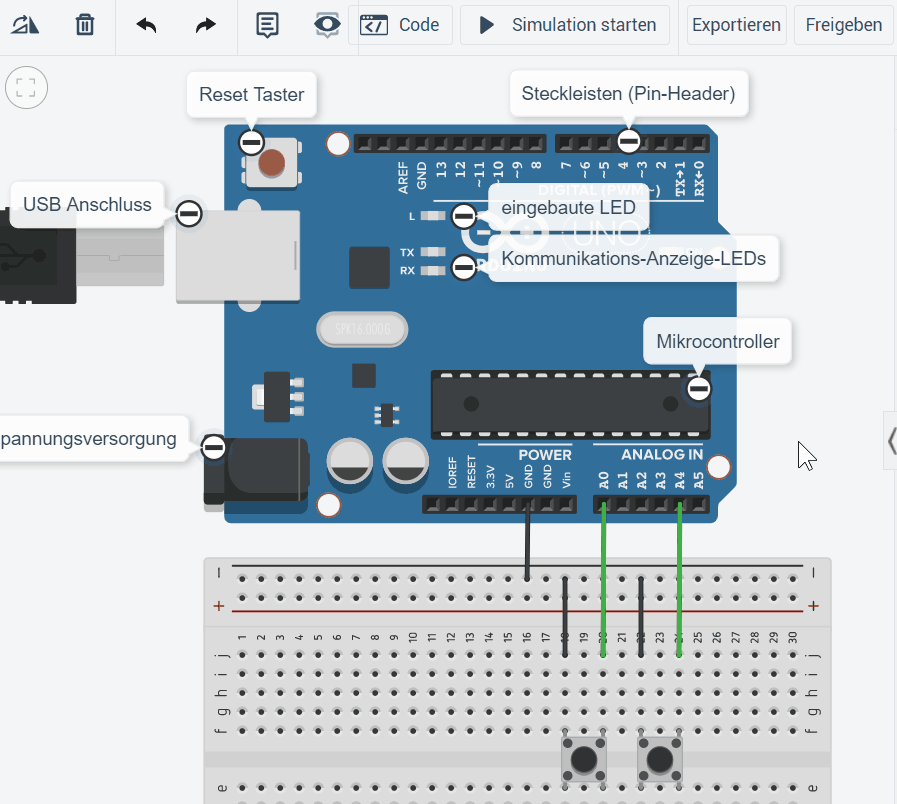The width and height of the screenshot is (897, 804).
Task: Click the trash icon to delete selection
Action: point(84,25)
